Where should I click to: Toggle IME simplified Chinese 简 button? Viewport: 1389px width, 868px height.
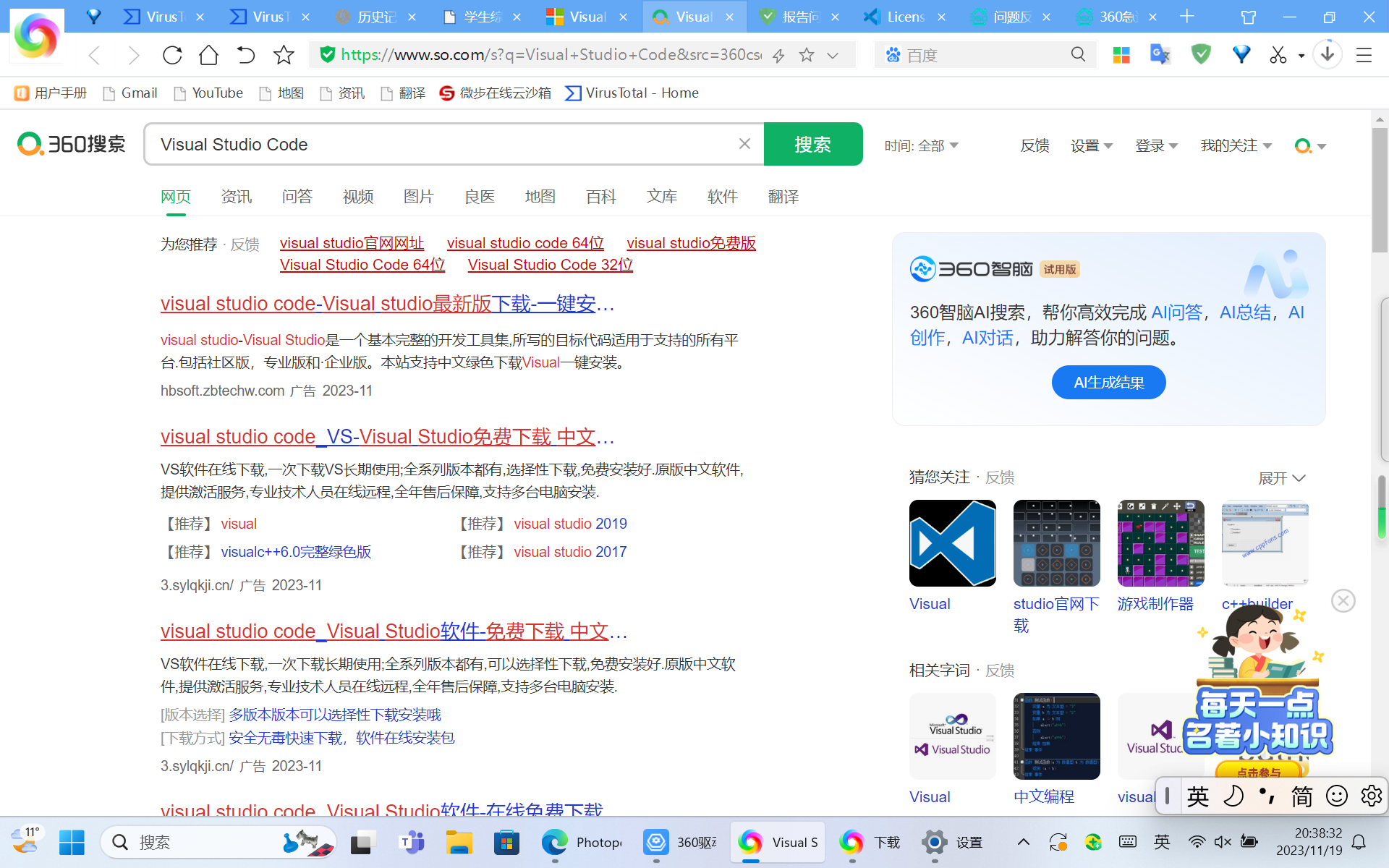(x=1301, y=796)
